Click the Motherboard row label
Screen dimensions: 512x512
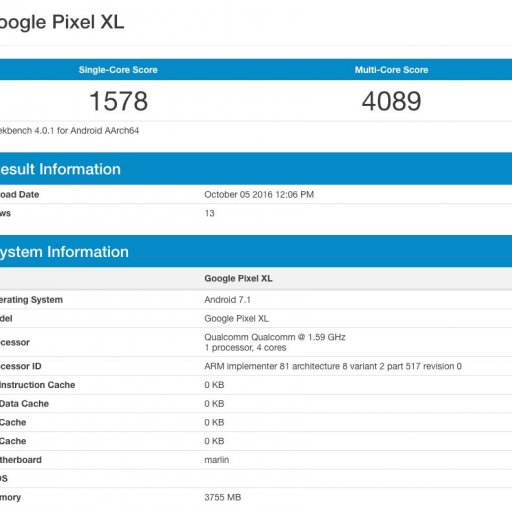(21, 460)
